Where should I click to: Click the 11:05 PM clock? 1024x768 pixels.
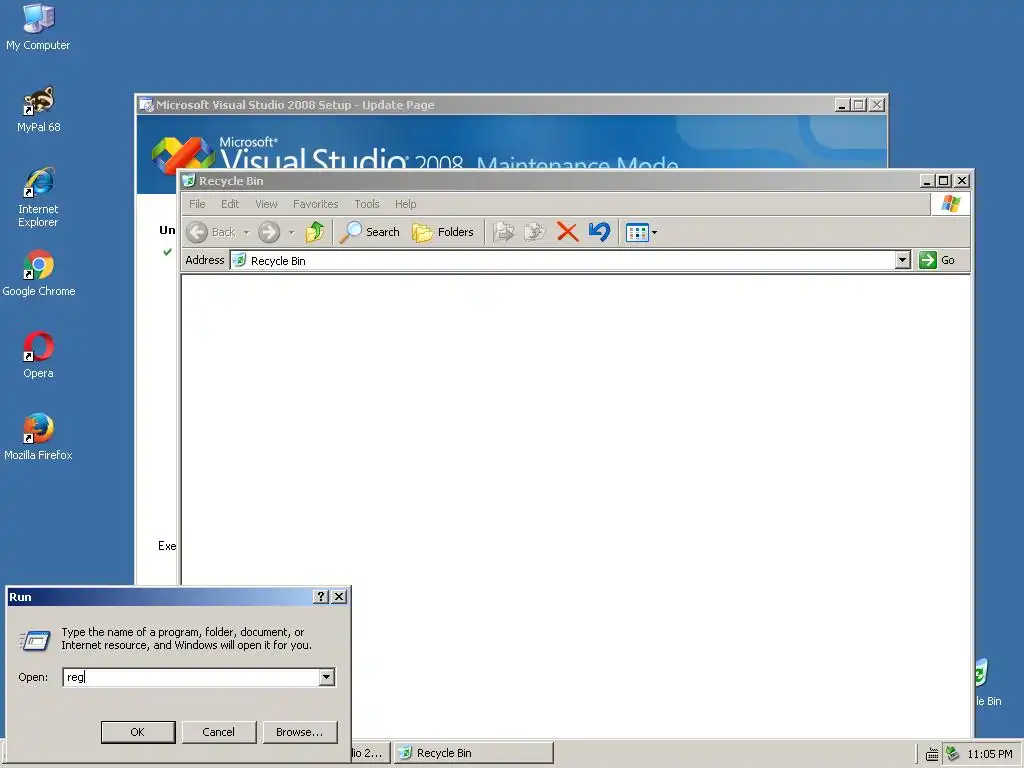tap(989, 754)
